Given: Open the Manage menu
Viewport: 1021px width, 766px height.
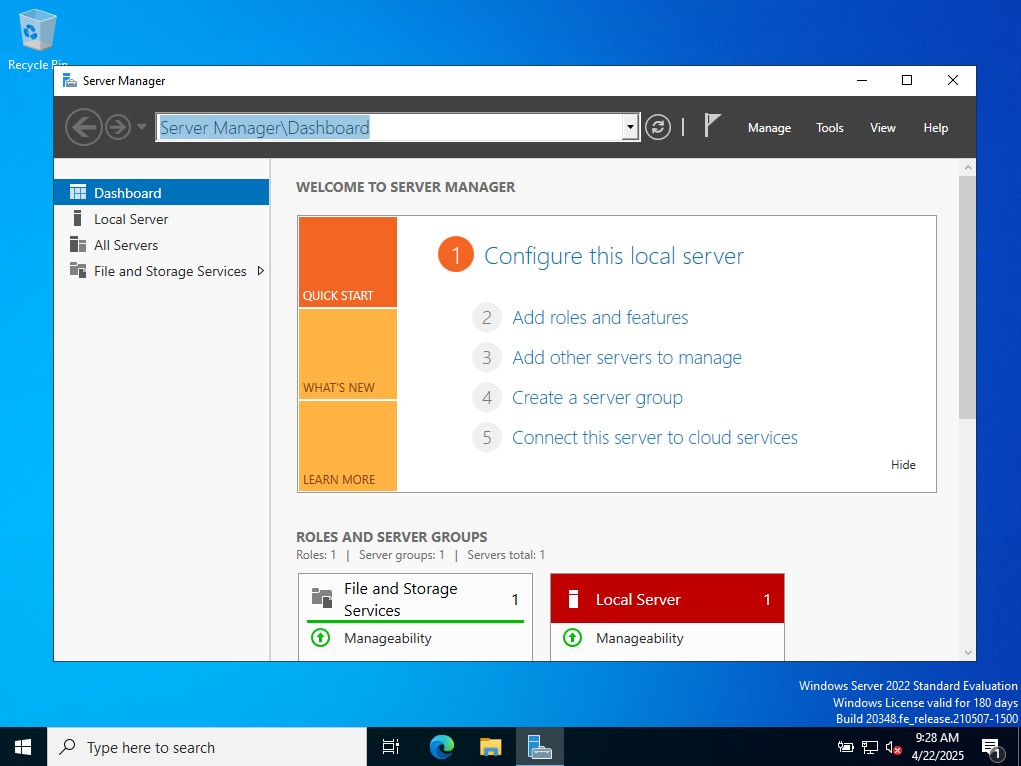Looking at the screenshot, I should (769, 128).
